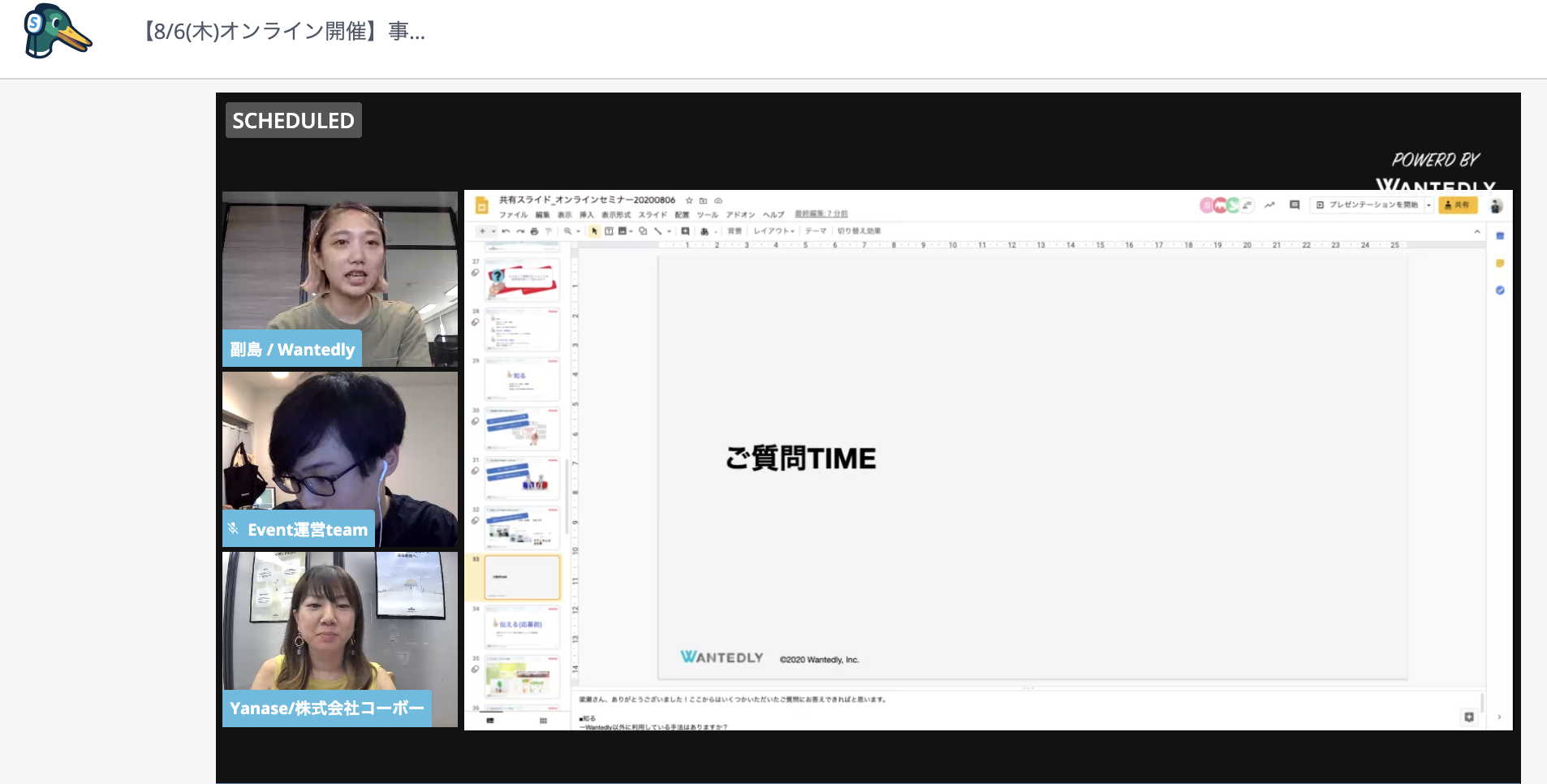Click the insert image icon
The height and width of the screenshot is (784, 1547).
pos(623,231)
